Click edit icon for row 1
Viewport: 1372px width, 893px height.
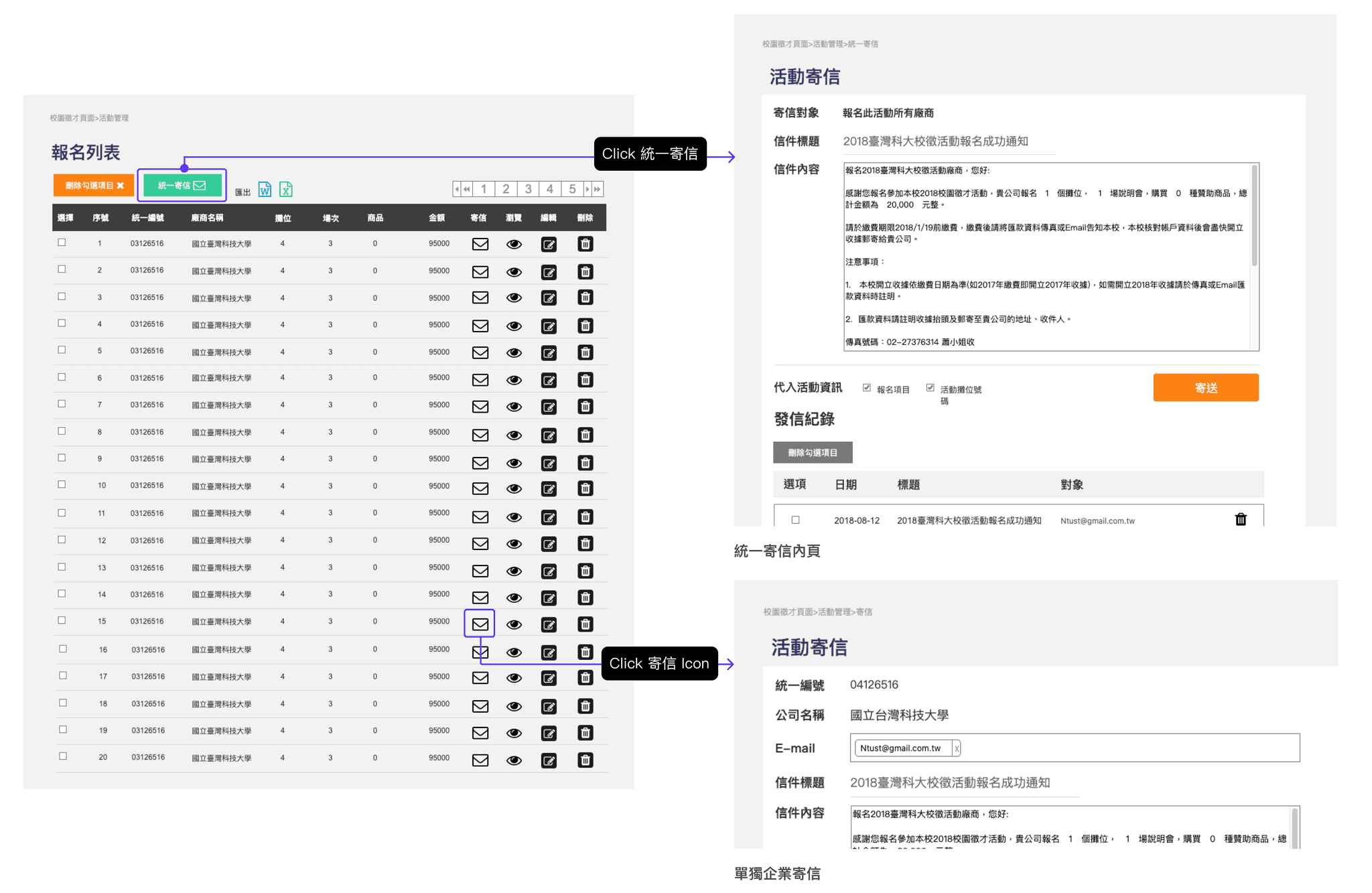click(x=549, y=245)
